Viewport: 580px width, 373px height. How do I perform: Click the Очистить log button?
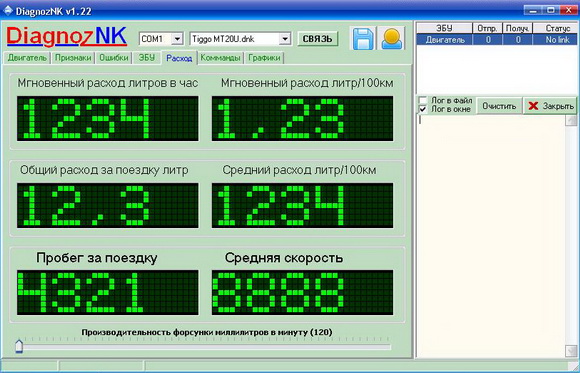pyautogui.click(x=499, y=106)
